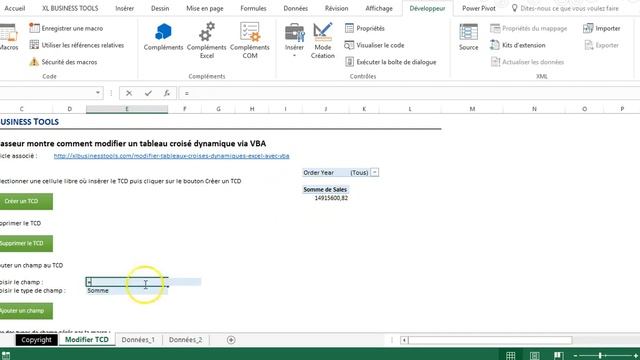Open the Macros button
The height and width of the screenshot is (360, 640).
(9, 37)
